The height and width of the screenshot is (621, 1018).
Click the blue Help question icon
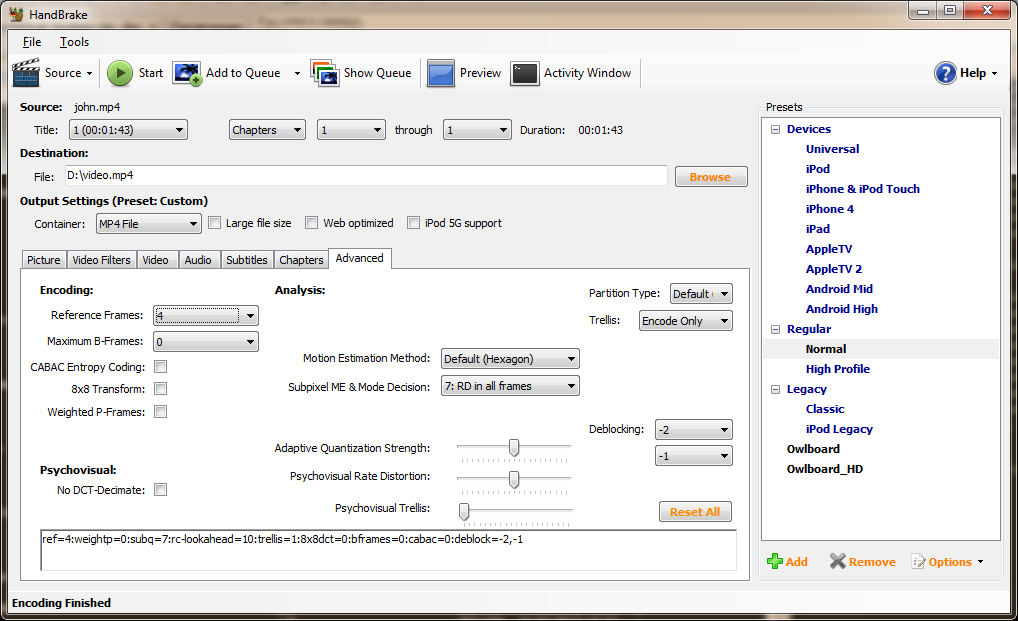945,73
